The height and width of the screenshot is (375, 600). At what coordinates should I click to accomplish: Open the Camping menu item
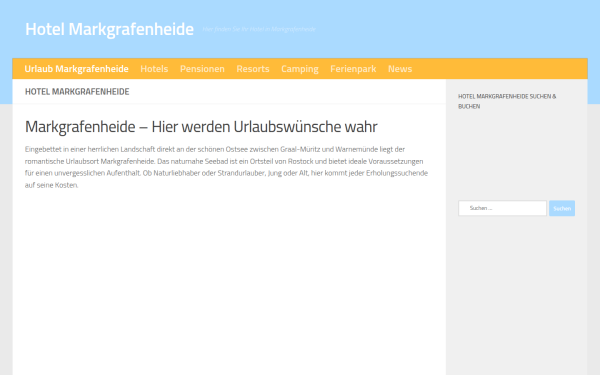pyautogui.click(x=300, y=69)
